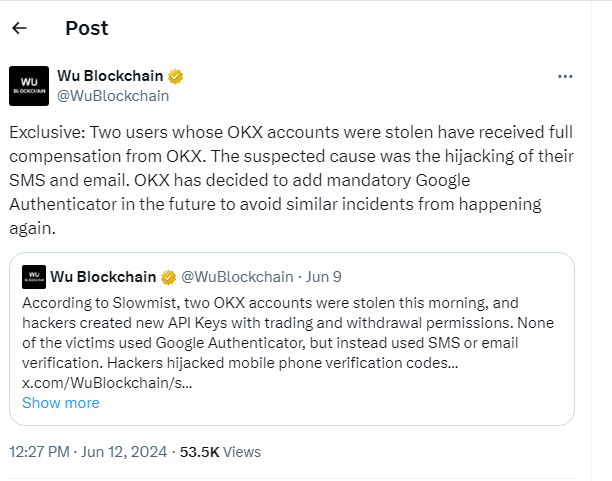Click the quoted post's small avatar
This screenshot has width=612, height=481.
click(x=33, y=277)
